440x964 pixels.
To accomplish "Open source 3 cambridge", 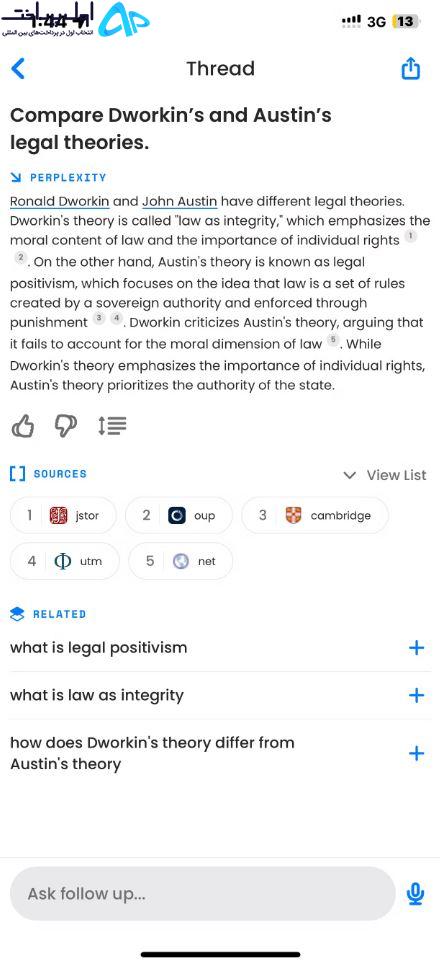I will [315, 515].
